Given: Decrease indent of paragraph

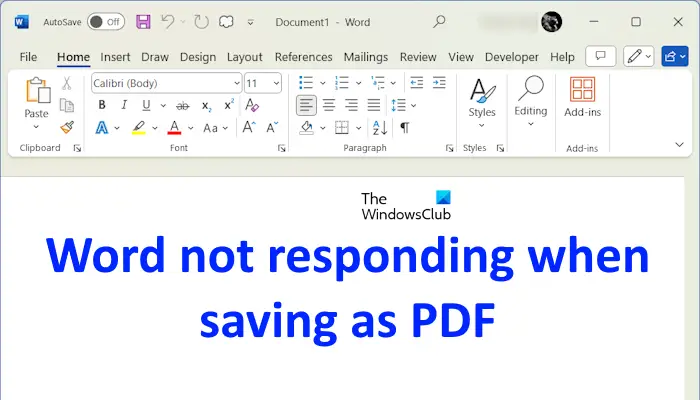Looking at the screenshot, I should (417, 83).
